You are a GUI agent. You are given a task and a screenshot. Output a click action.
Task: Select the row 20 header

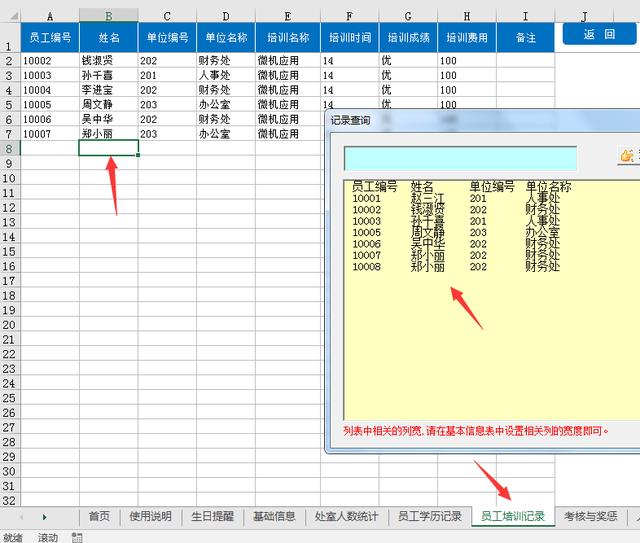pos(10,325)
